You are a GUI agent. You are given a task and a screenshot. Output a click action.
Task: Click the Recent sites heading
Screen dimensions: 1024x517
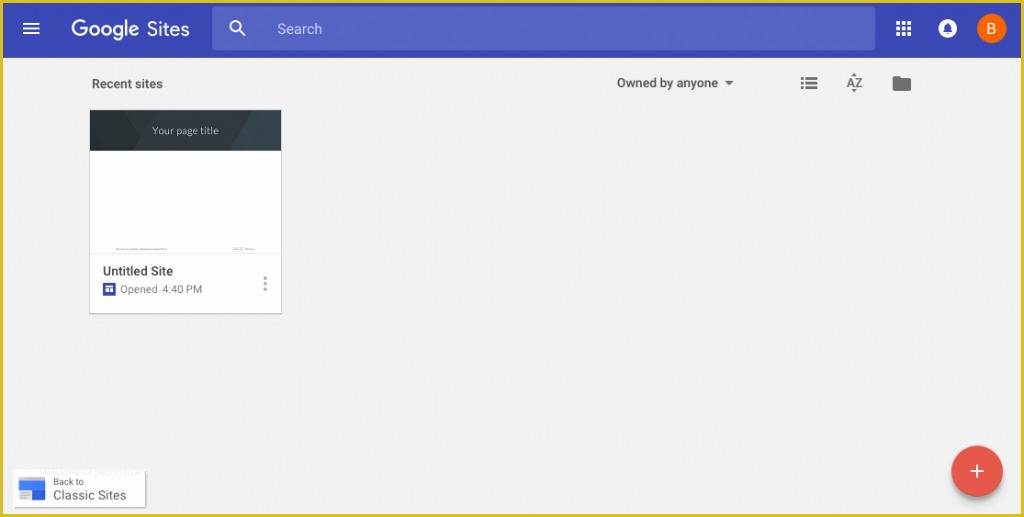click(127, 84)
